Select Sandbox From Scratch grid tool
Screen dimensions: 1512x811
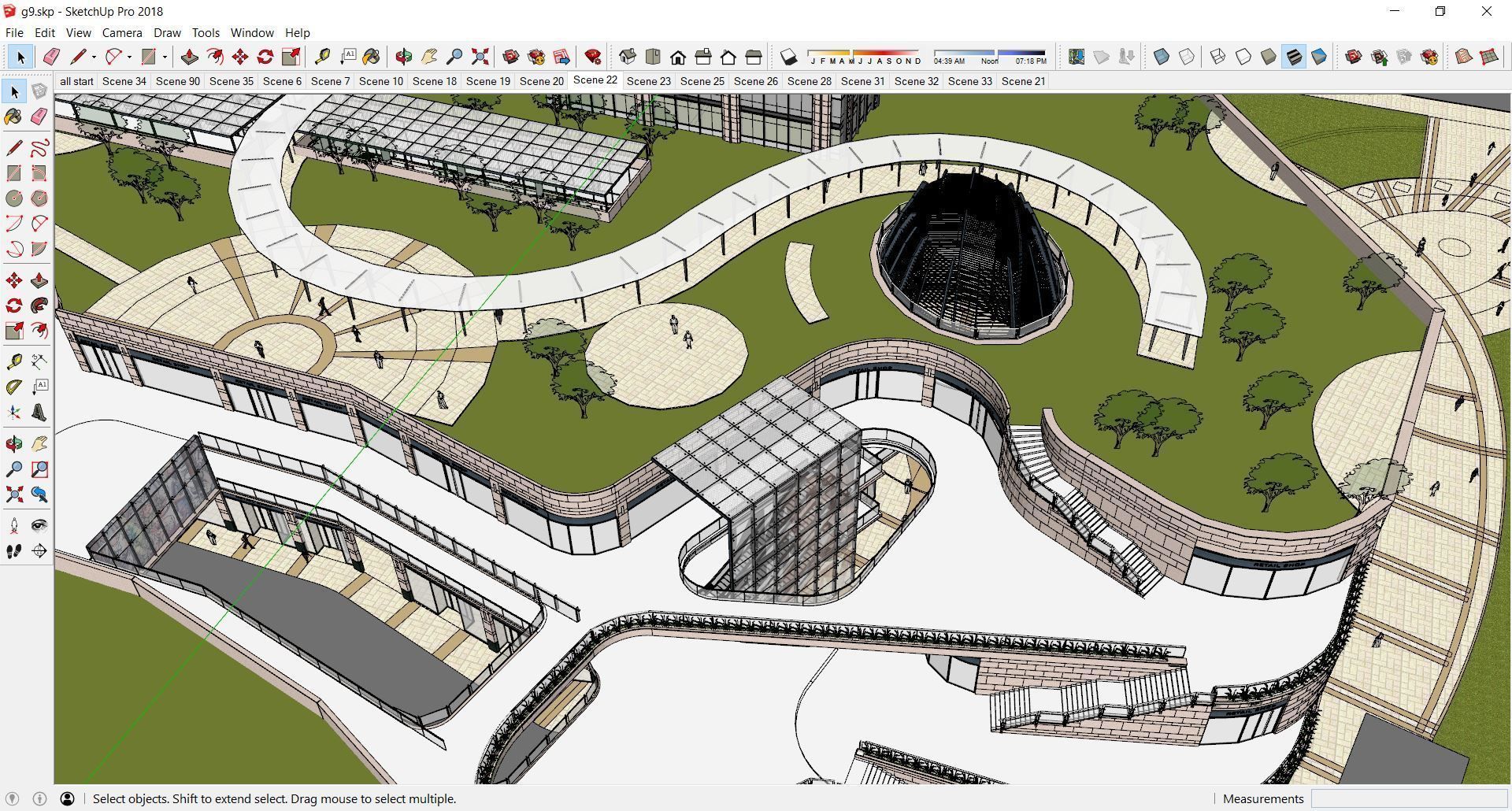tap(1489, 57)
